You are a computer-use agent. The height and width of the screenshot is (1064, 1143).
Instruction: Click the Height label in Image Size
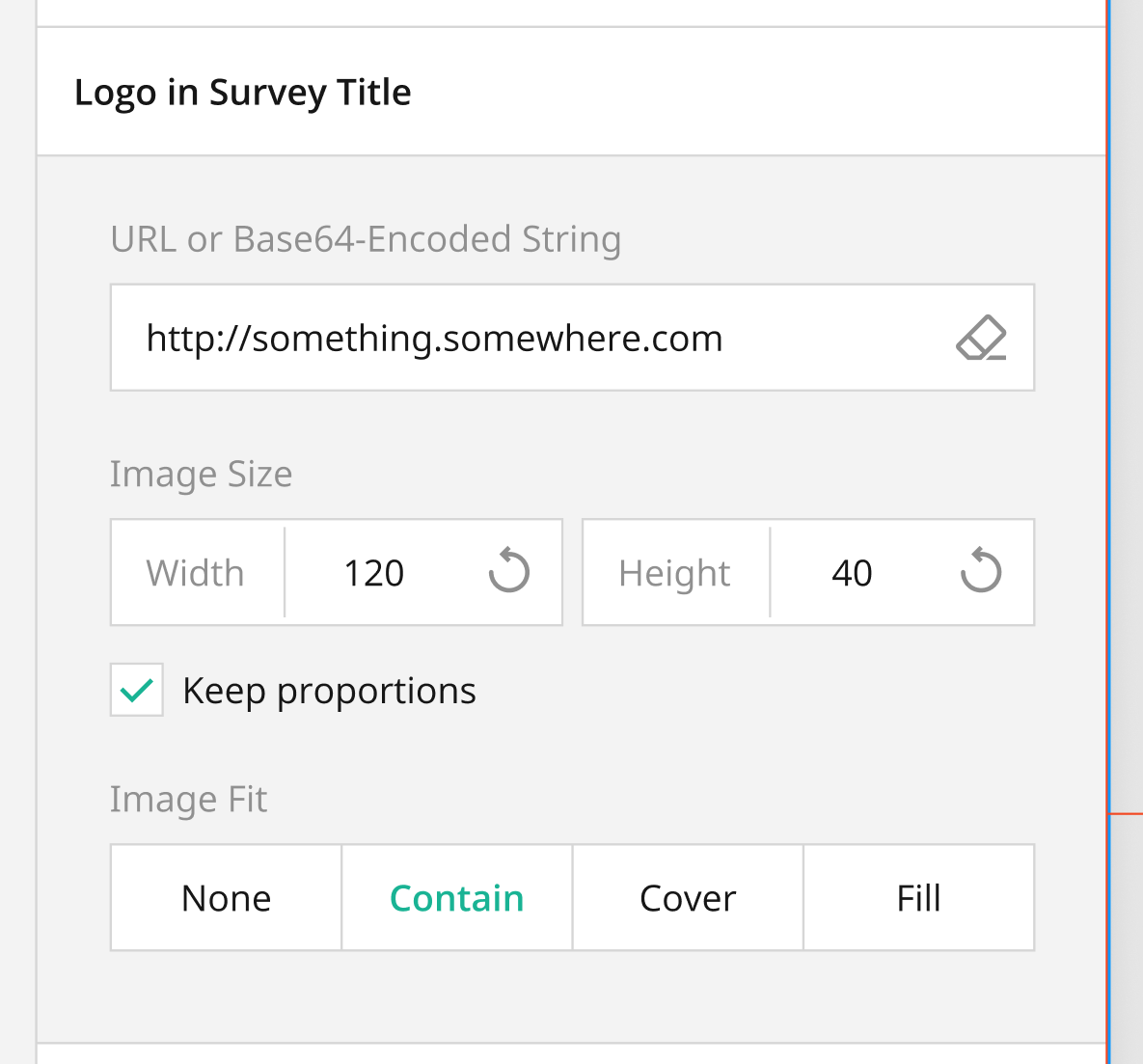[675, 573]
